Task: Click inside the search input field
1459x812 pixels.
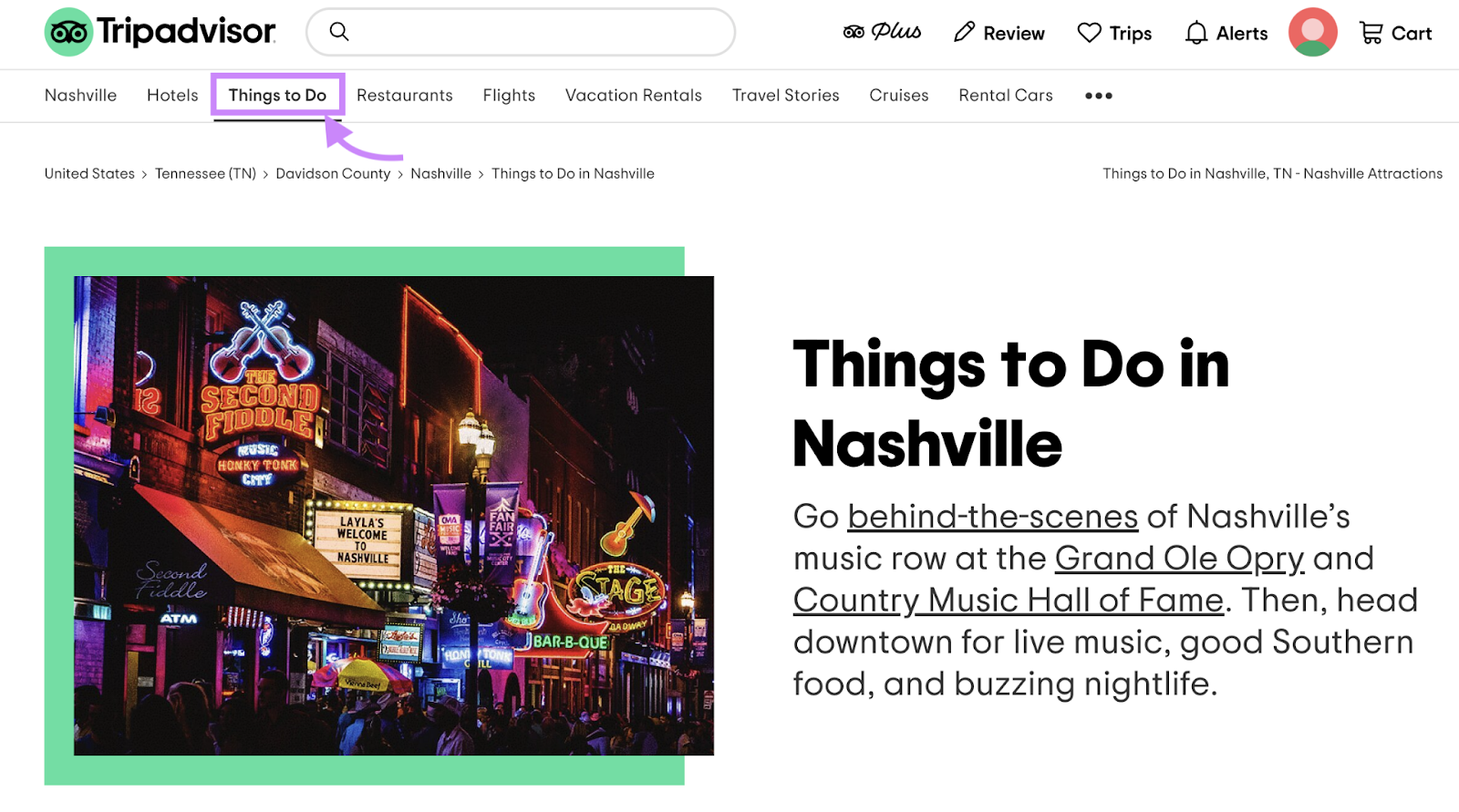Action: click(521, 32)
